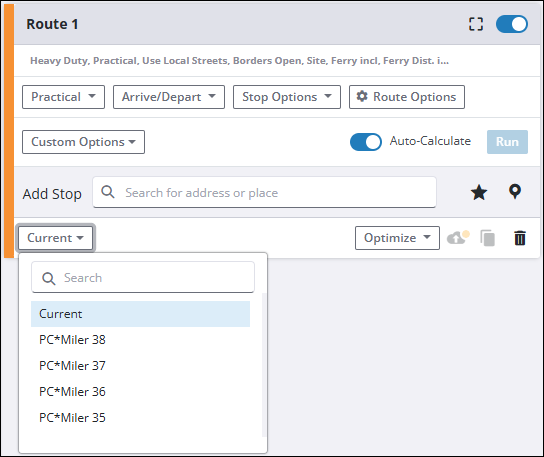Open the Practical routing type dropdown
The image size is (544, 457).
63,97
